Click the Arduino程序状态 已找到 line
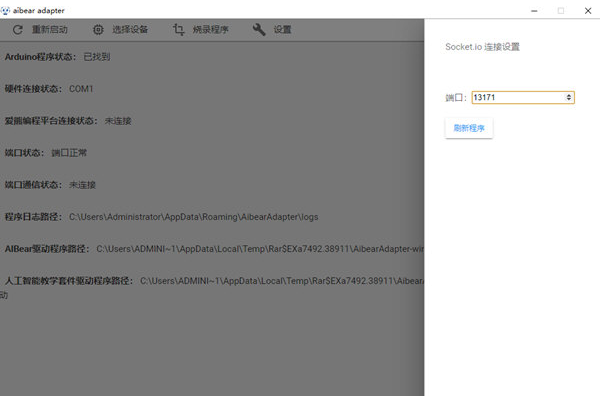Screen dimensions: 600x396 [x=57, y=57]
